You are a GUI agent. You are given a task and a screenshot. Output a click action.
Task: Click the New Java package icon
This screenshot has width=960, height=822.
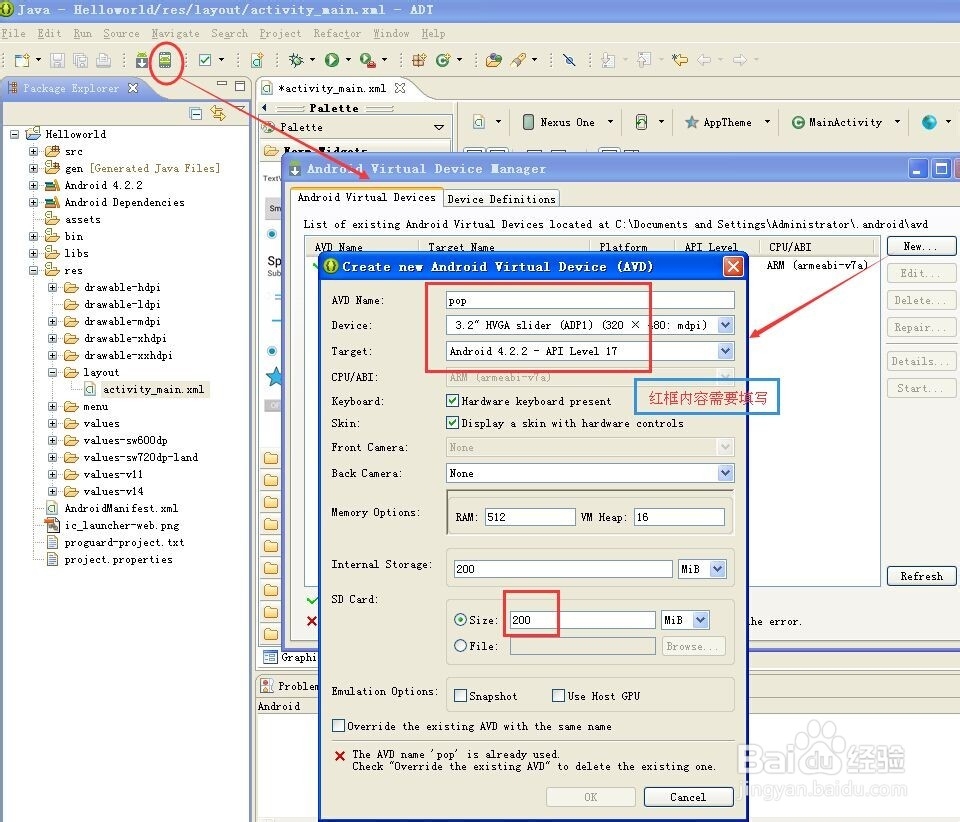click(419, 59)
